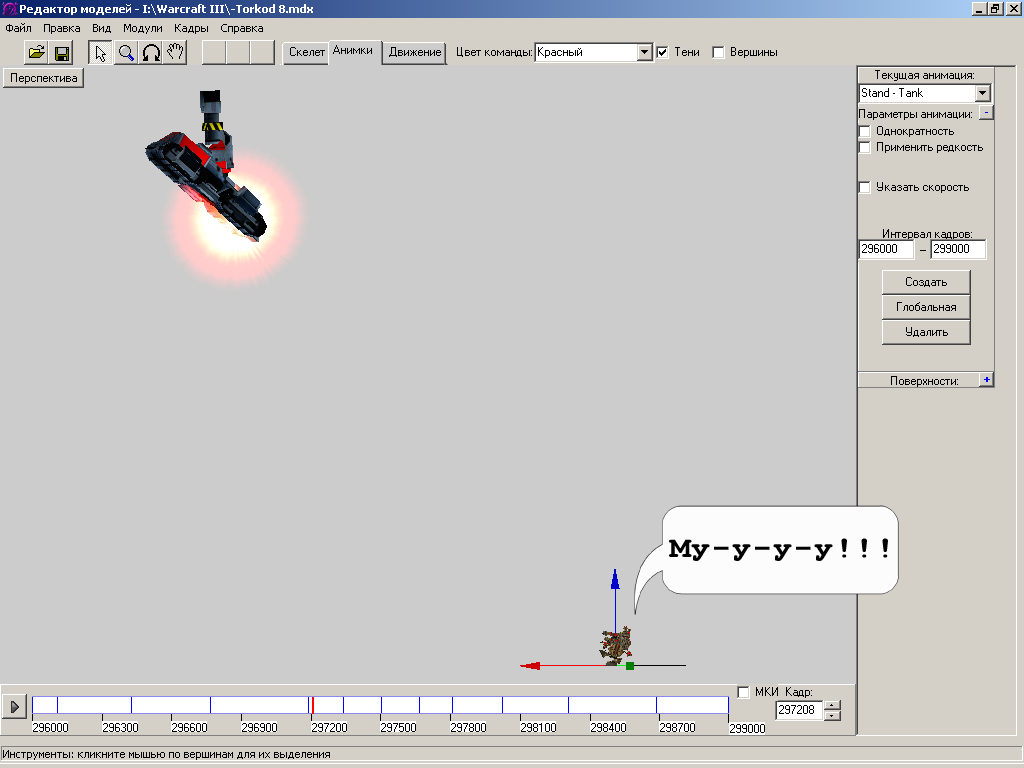
Task: Click the blue Z-axis arrow
Action: point(615,580)
